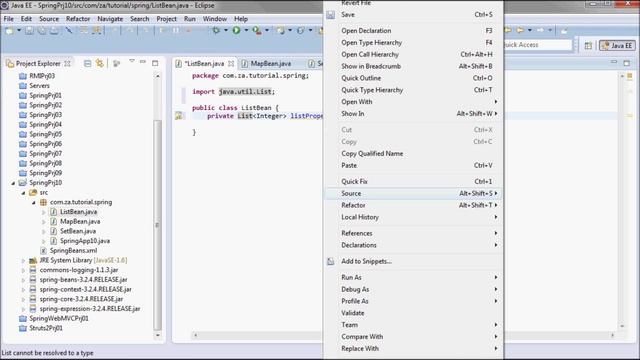This screenshot has height=360, width=640.
Task: Choose Quick Fix in the context menu
Action: click(x=414, y=182)
